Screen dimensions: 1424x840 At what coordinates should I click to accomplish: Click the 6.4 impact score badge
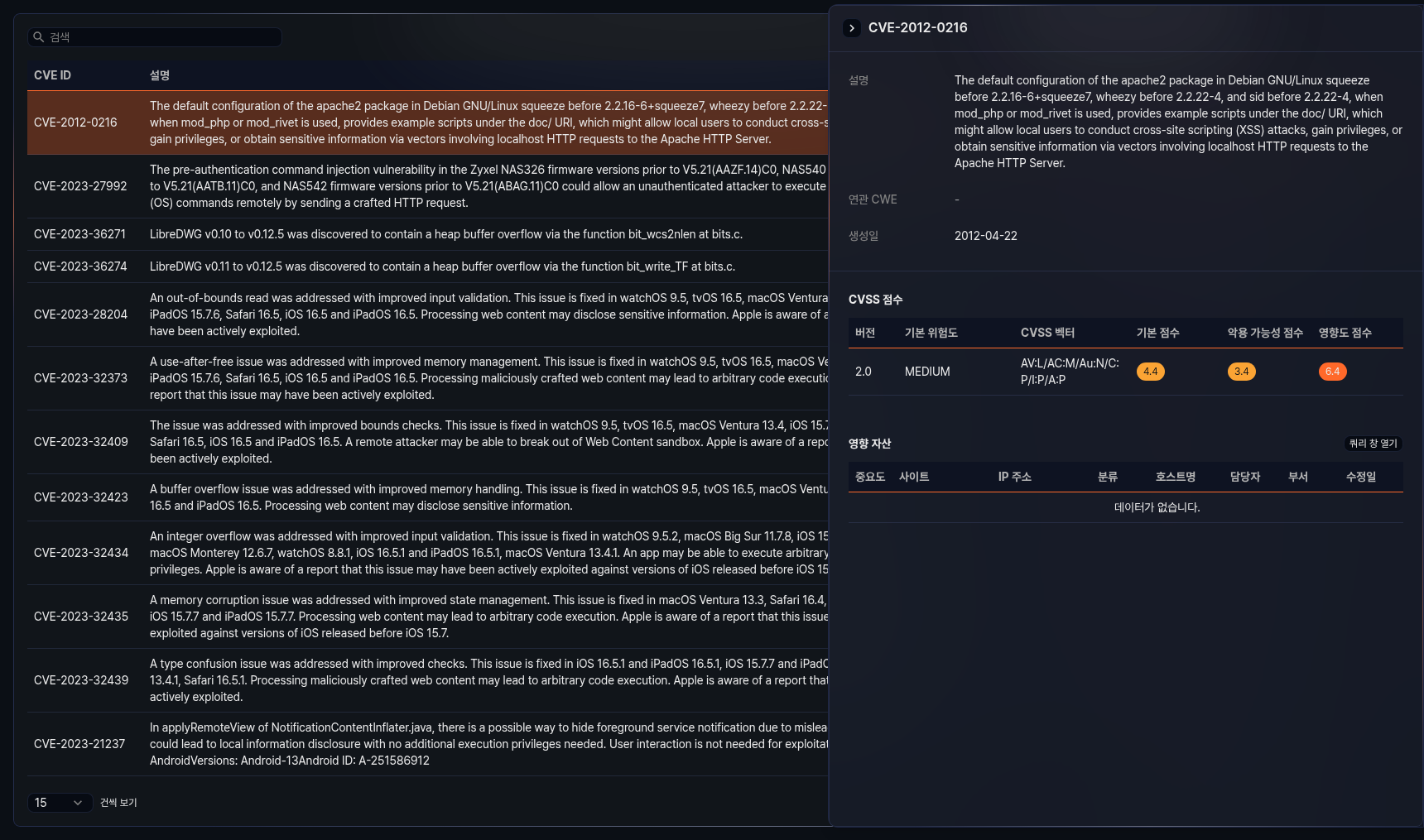[x=1332, y=372]
